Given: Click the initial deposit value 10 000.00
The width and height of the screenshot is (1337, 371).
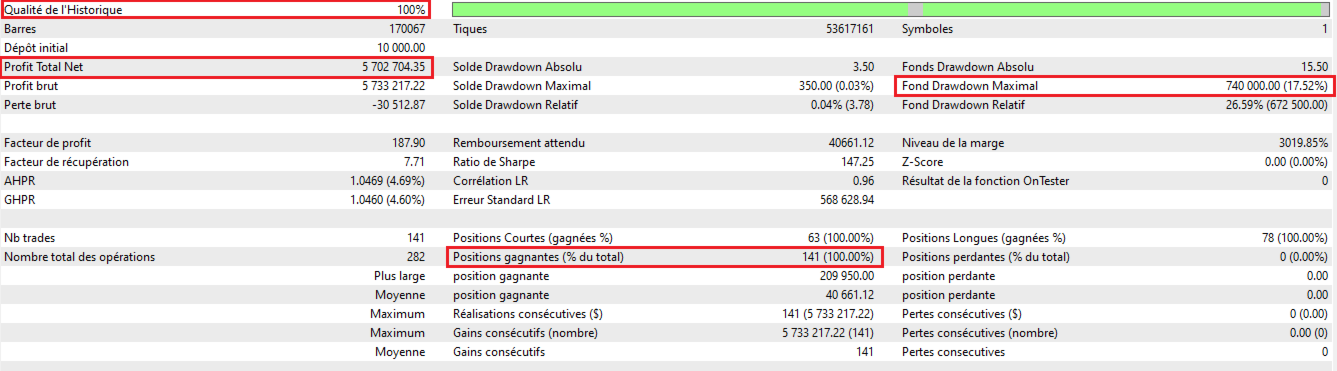Looking at the screenshot, I should [x=402, y=48].
